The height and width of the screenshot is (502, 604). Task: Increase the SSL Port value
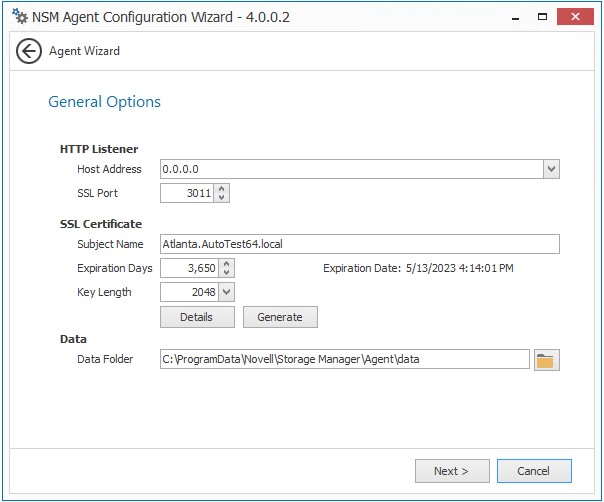[x=222, y=188]
